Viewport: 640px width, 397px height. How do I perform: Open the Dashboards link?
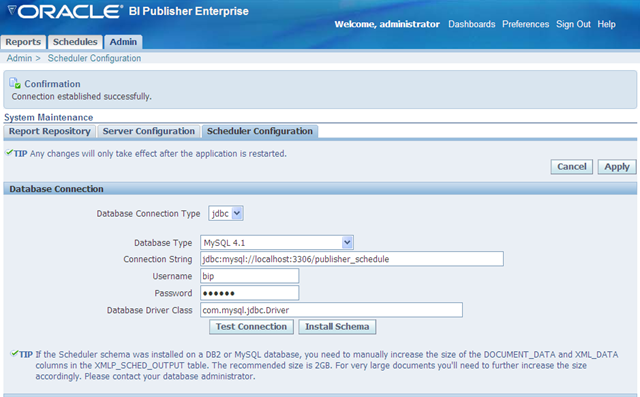pos(471,24)
